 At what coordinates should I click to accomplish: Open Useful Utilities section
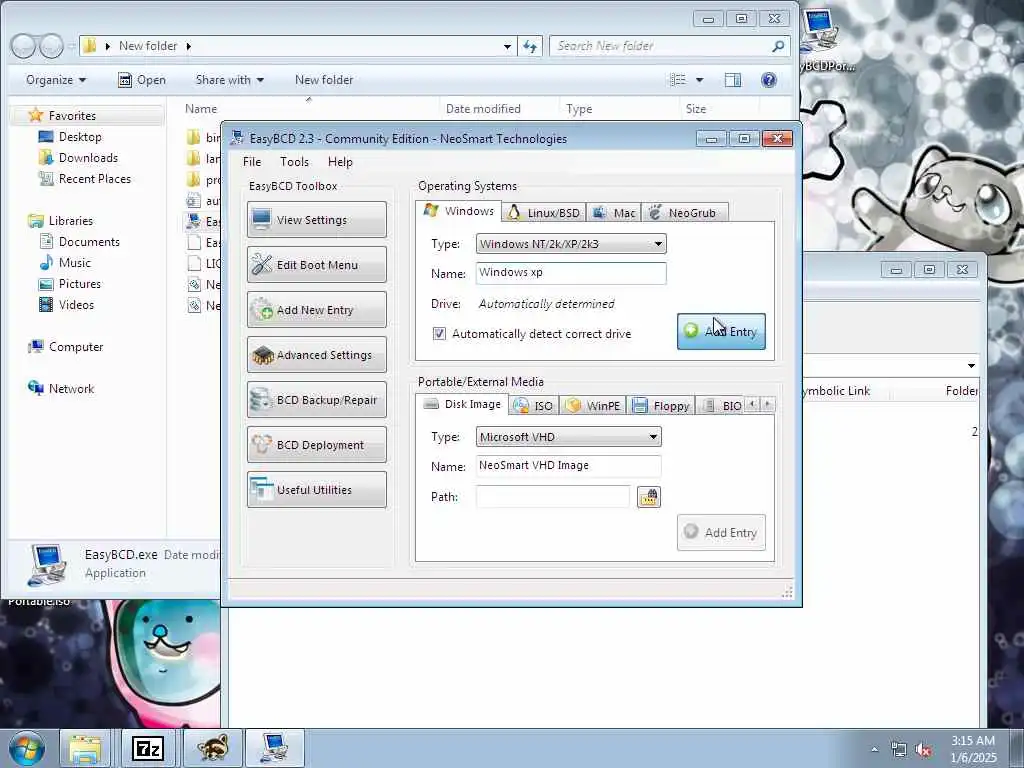pyautogui.click(x=317, y=490)
